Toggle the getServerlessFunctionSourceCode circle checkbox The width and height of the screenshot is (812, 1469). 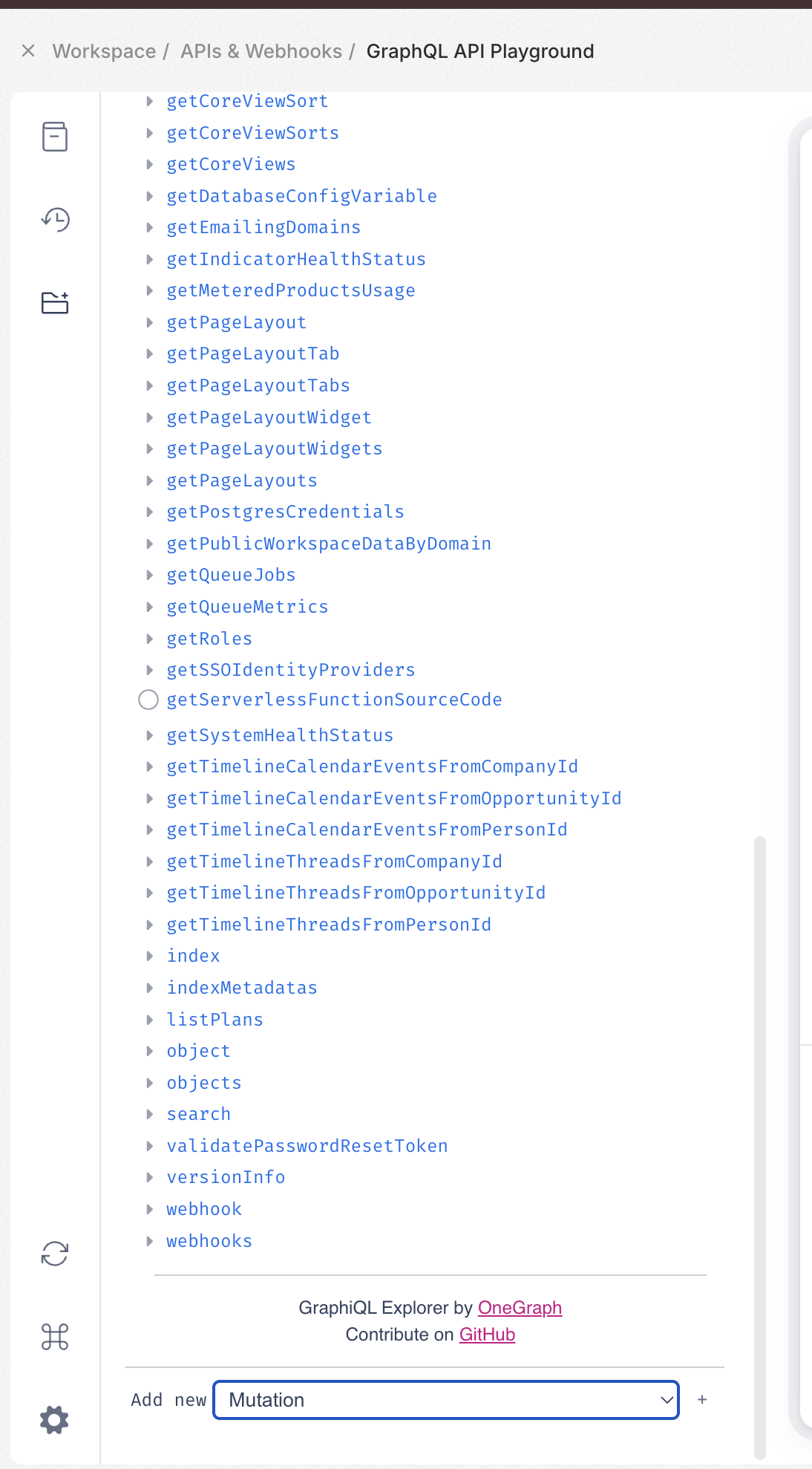pos(148,700)
